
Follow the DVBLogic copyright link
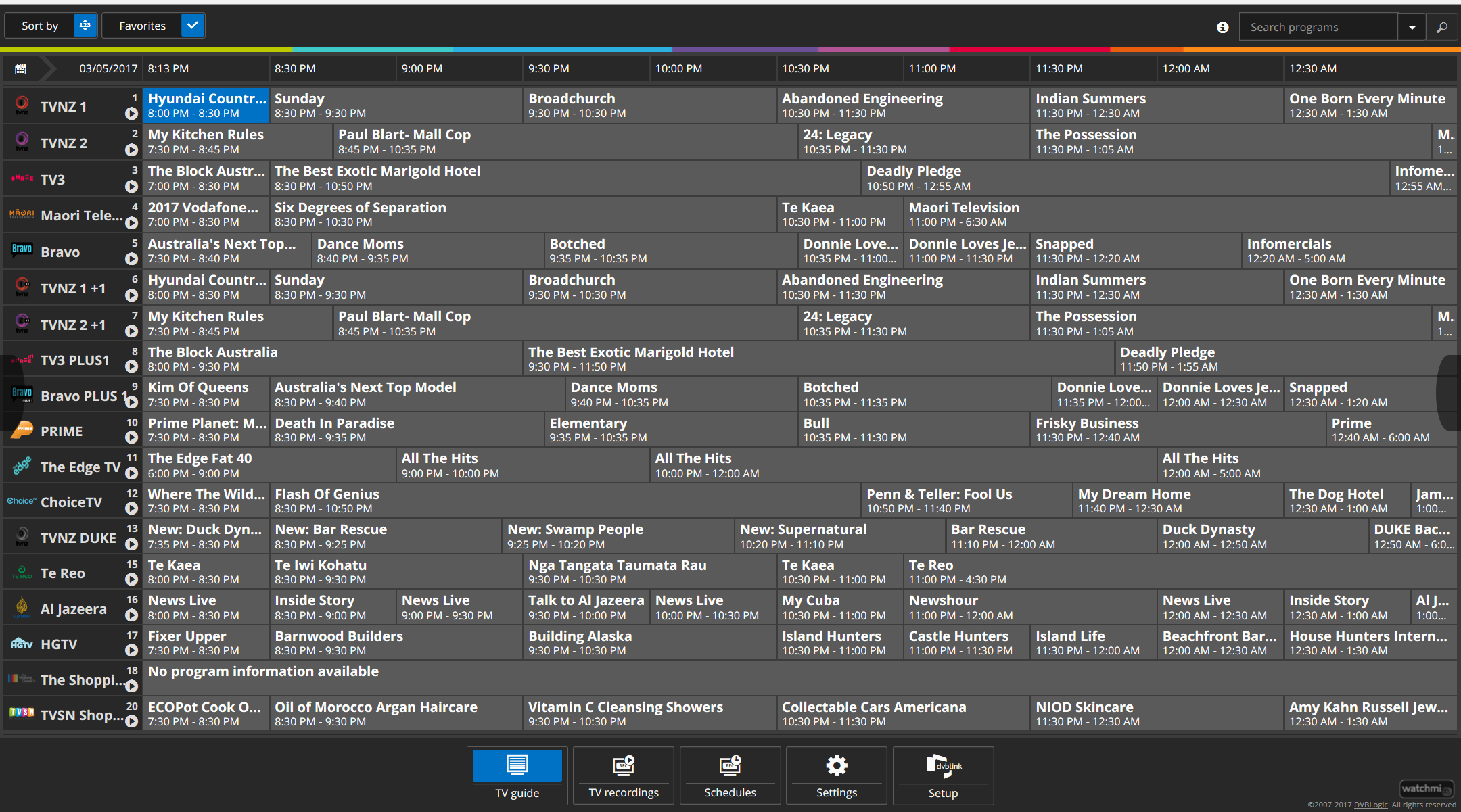click(x=1370, y=805)
